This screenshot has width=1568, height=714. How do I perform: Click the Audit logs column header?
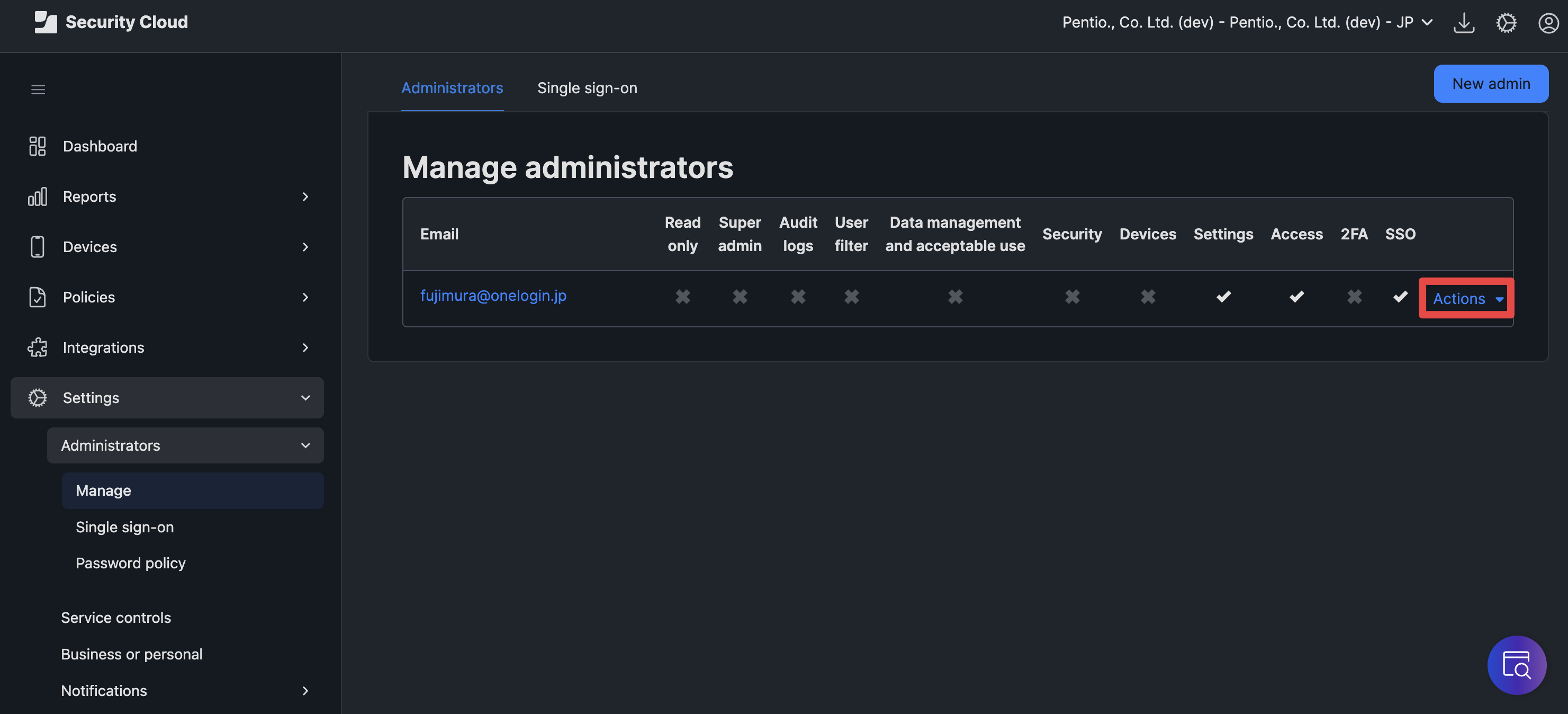point(798,234)
